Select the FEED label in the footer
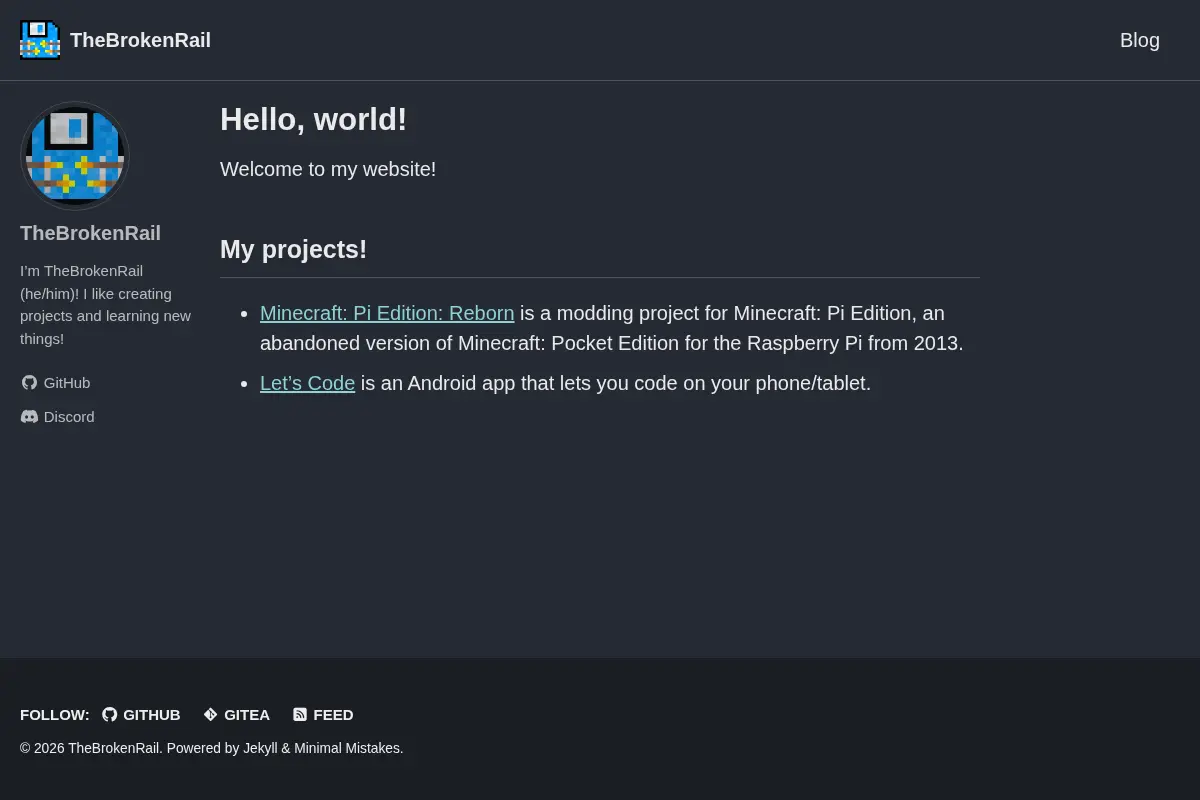Screen dimensions: 1200x800 pyautogui.click(x=333, y=715)
